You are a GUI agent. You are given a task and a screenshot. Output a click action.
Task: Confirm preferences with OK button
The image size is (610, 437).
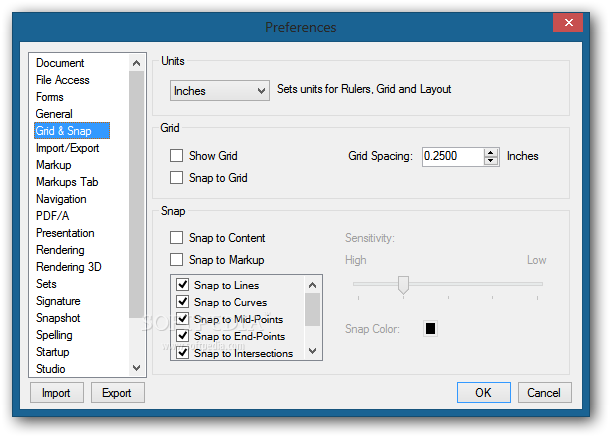[x=484, y=392]
